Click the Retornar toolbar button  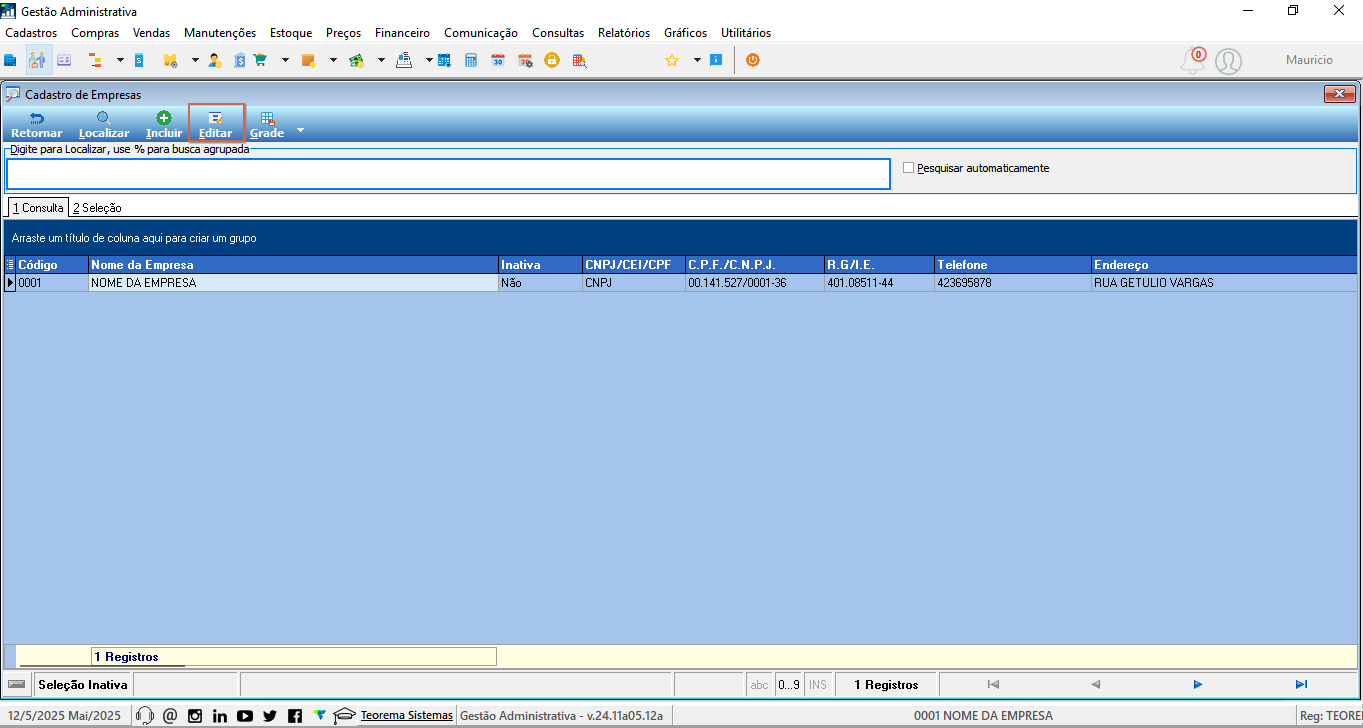point(36,125)
